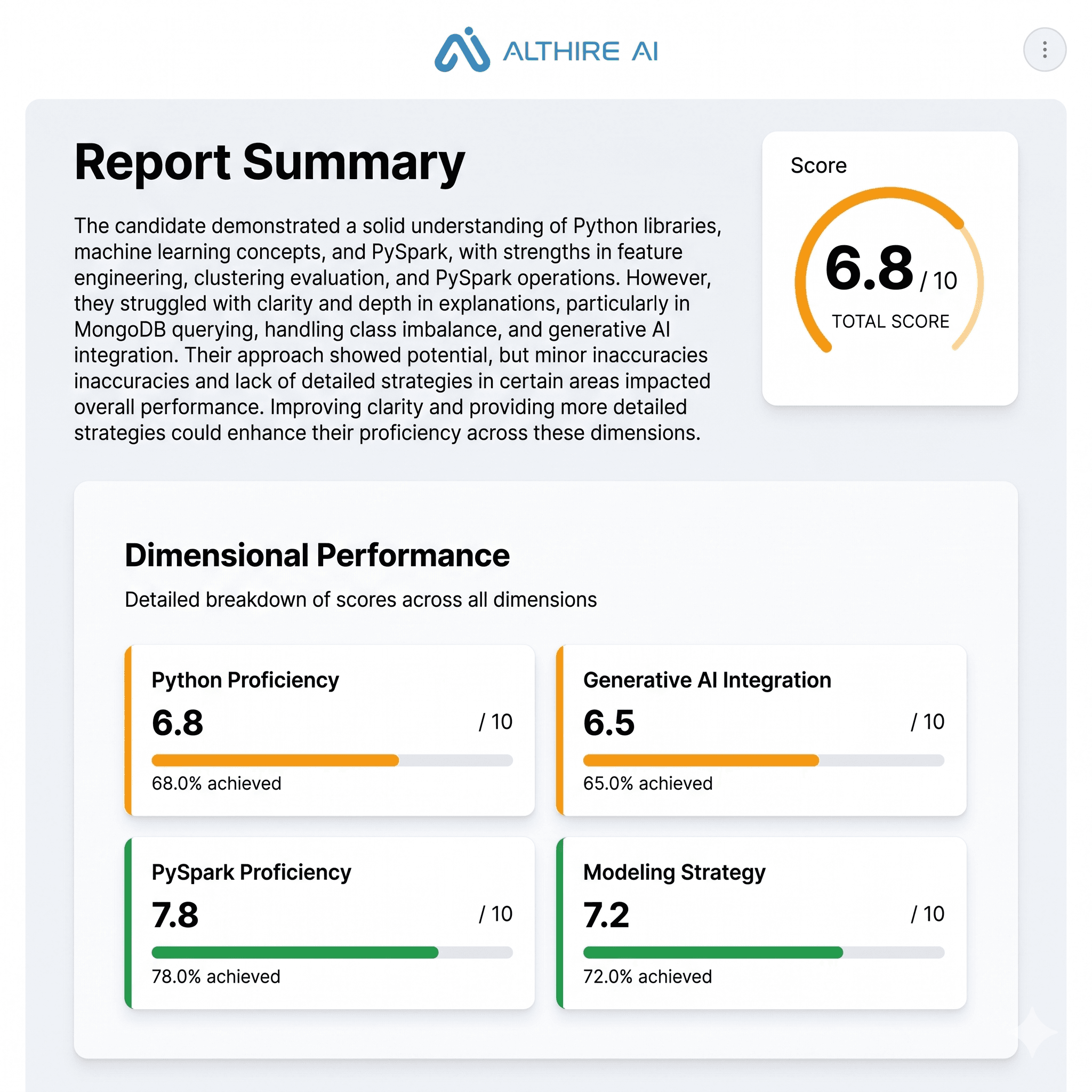Click the 7.8 PySpark score
This screenshot has width=1092, height=1092.
pos(175,915)
